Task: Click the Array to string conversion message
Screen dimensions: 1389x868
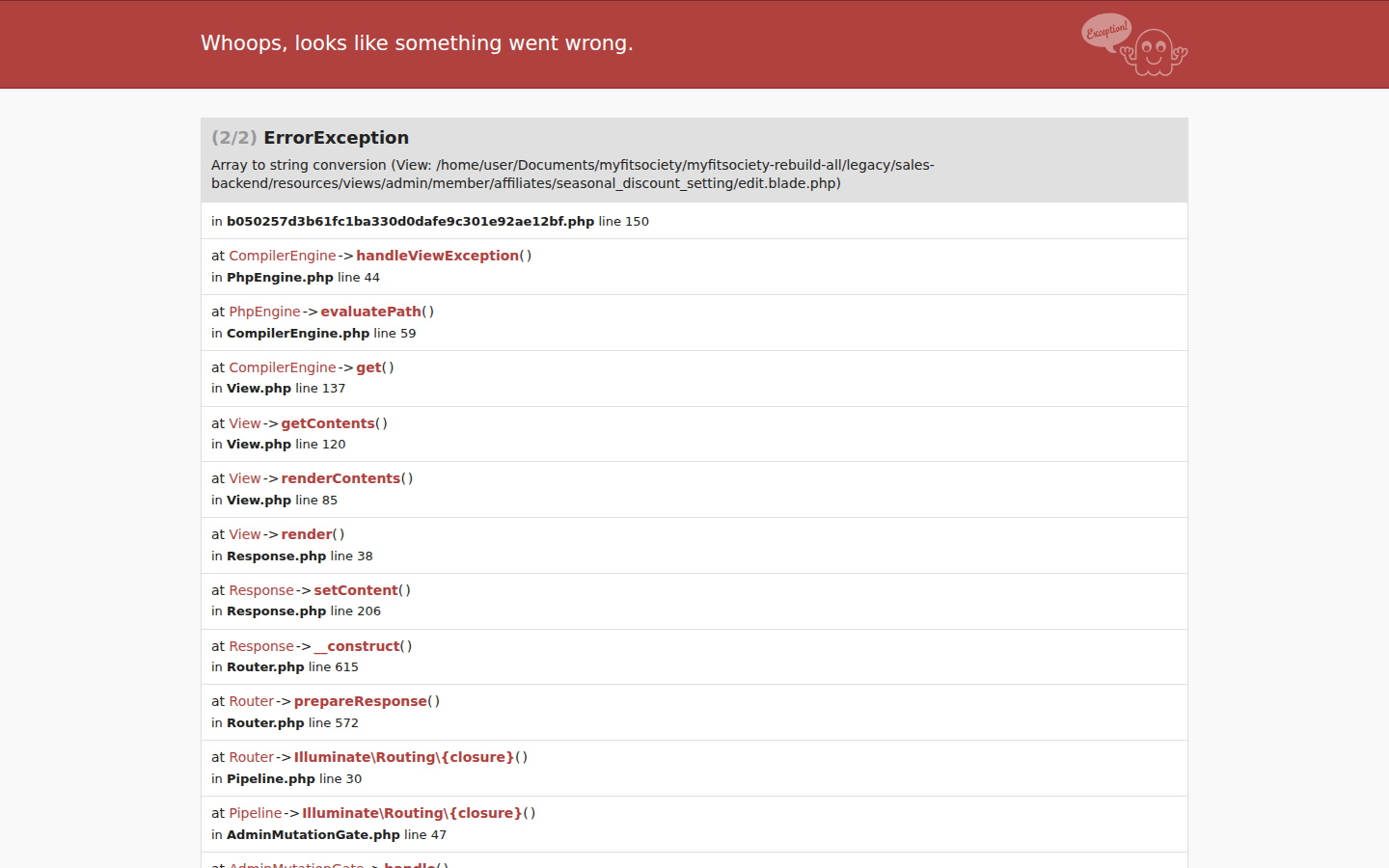Action: pos(573,174)
